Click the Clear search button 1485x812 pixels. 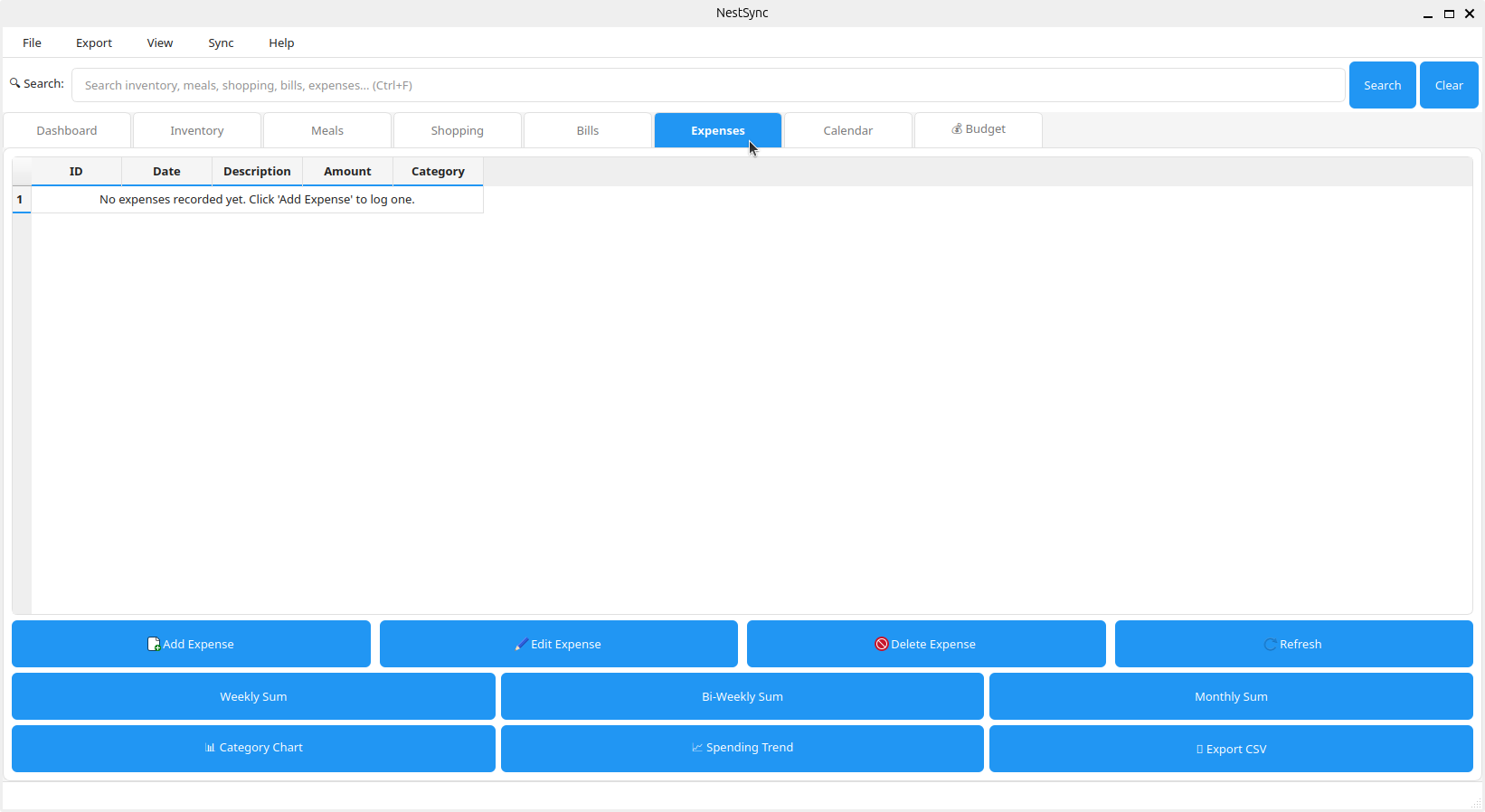[1449, 85]
